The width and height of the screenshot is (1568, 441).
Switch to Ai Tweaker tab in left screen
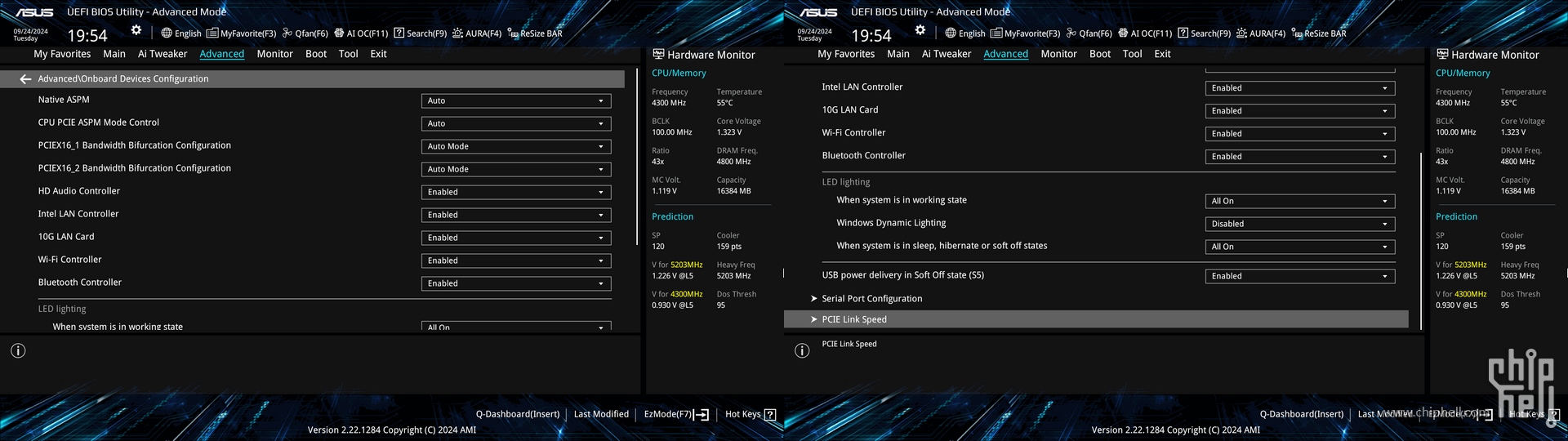coord(163,54)
